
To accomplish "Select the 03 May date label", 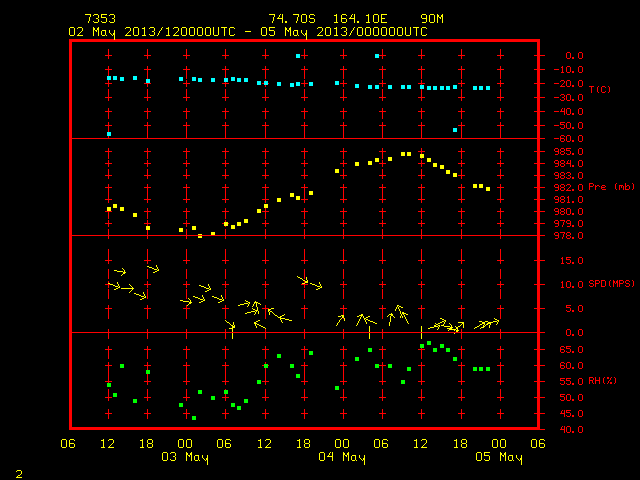I will tap(185, 457).
